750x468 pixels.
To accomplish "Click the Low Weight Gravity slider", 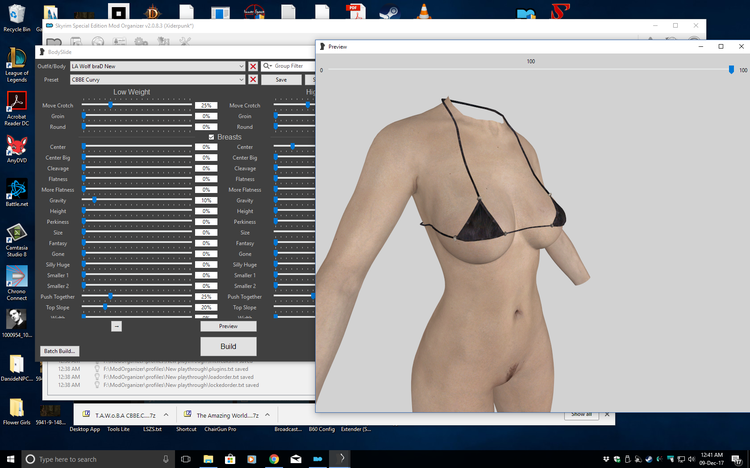I will coord(137,200).
